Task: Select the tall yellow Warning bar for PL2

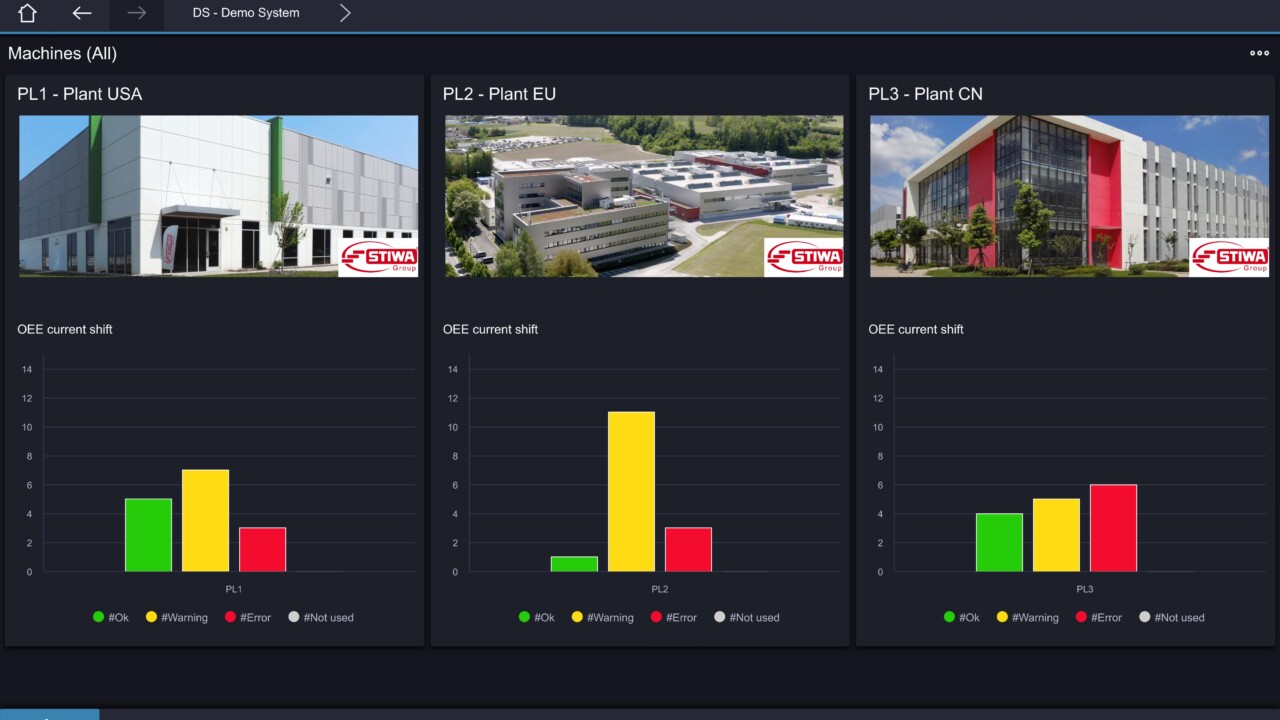Action: pyautogui.click(x=631, y=492)
